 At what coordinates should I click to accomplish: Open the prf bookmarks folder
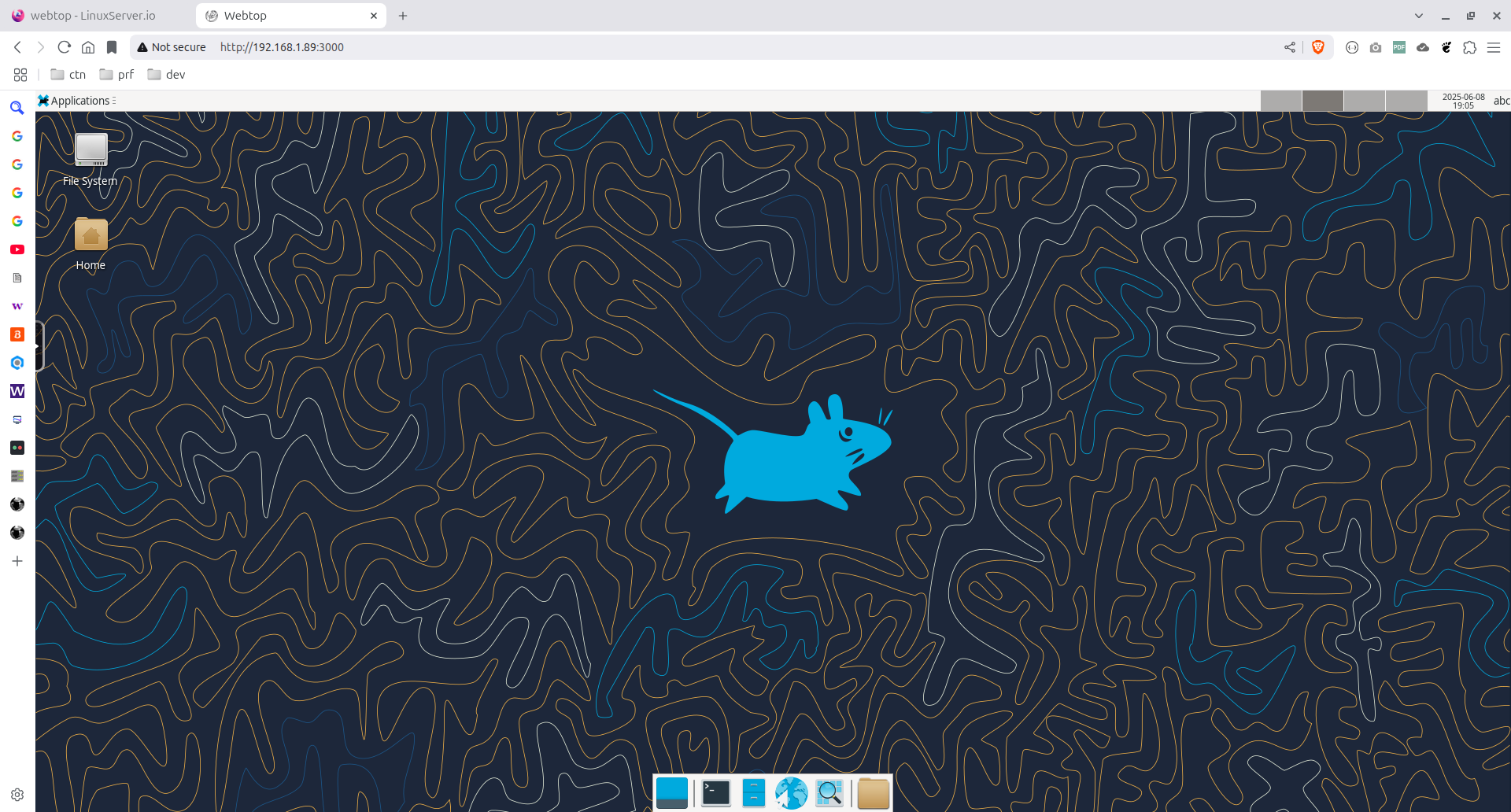(x=116, y=75)
